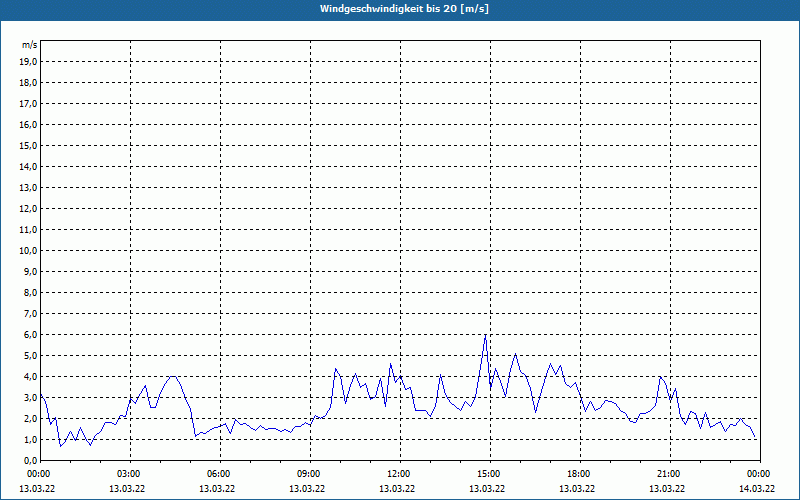800x500 pixels.
Task: Pick the 15,0 y-axis label
Action: 29,145
